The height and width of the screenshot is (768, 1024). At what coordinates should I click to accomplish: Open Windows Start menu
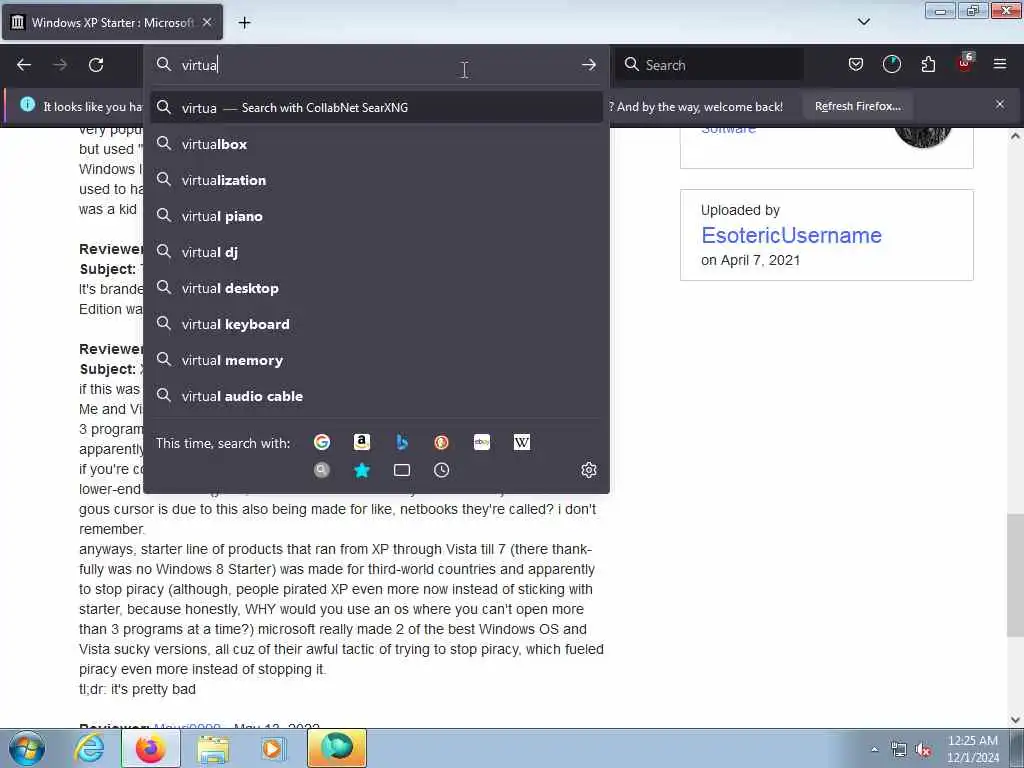26,748
